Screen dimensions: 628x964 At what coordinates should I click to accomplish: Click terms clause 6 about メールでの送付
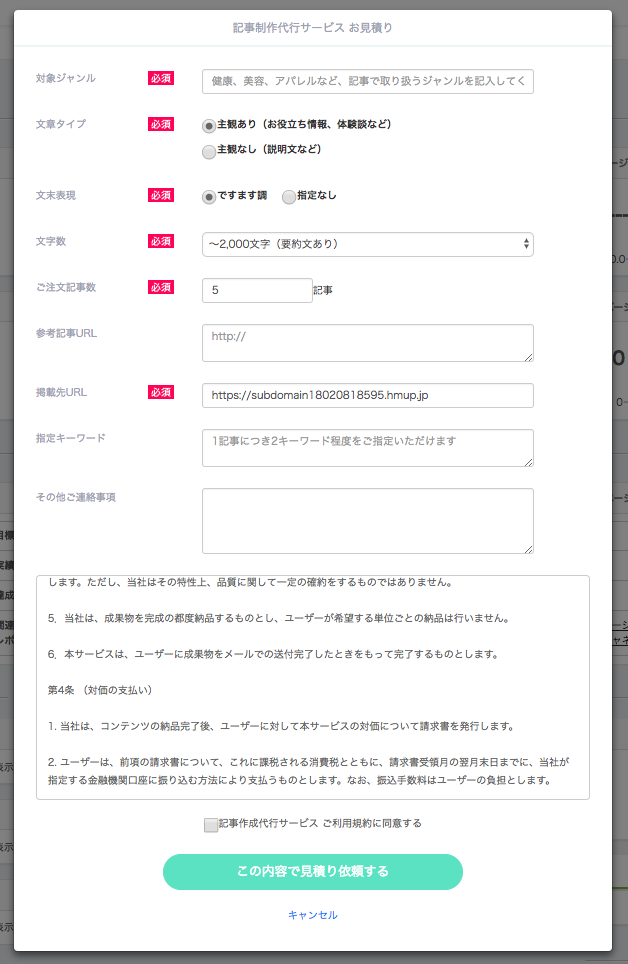coord(273,654)
